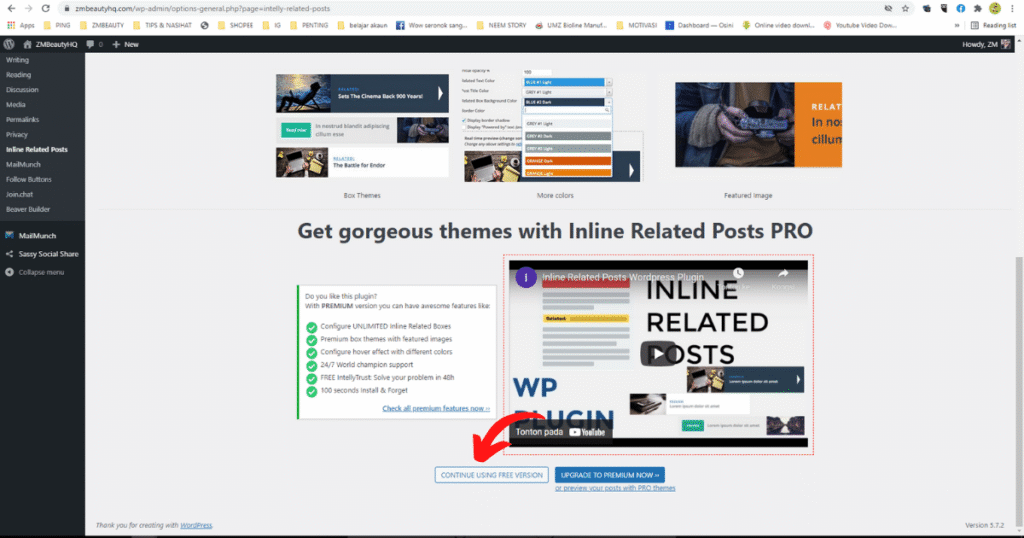Screen dimensions: 1024x538
Task: Open the globe bookmark icon
Action: (204, 25)
